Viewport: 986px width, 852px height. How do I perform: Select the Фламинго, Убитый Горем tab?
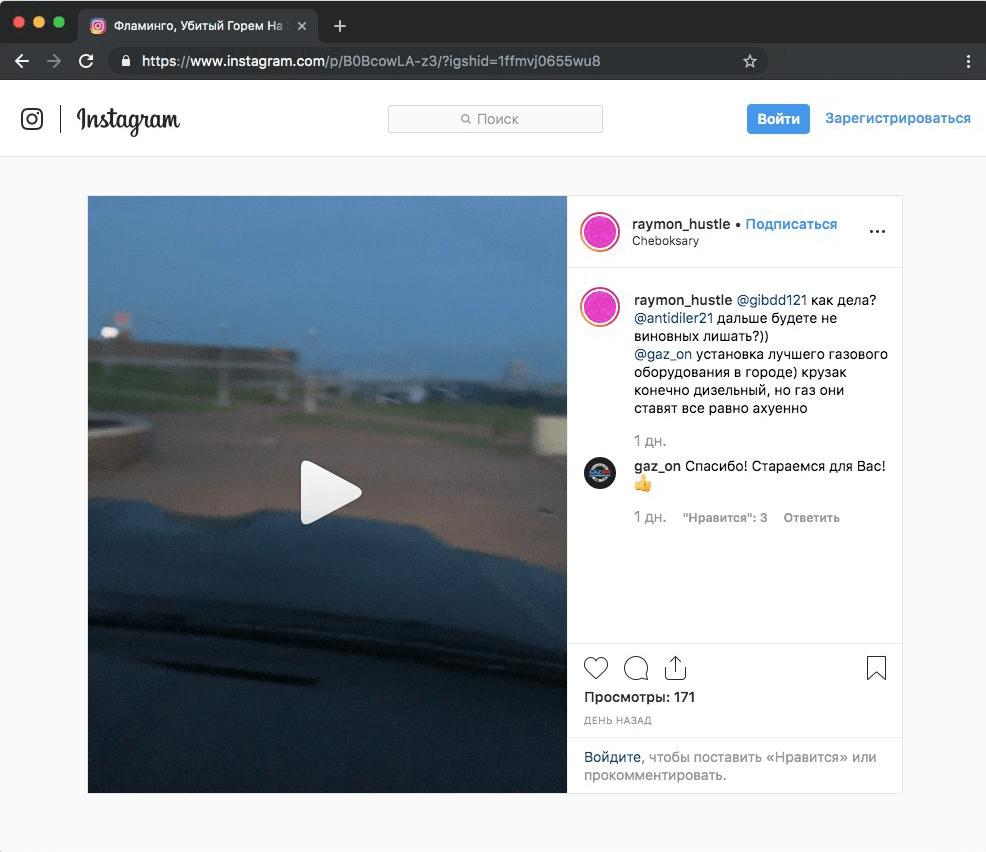(x=198, y=26)
